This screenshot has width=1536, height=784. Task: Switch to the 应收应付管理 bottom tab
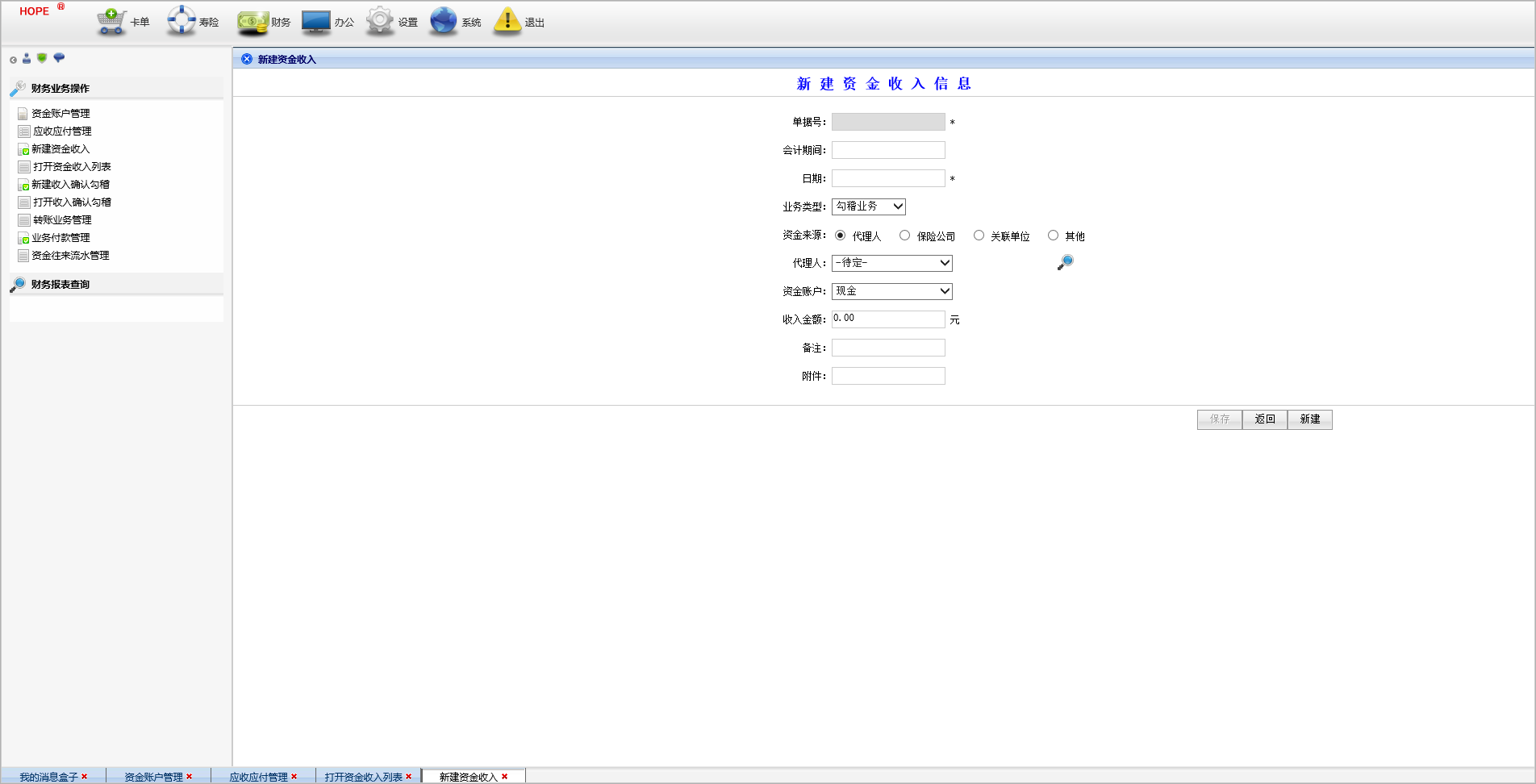[x=258, y=777]
